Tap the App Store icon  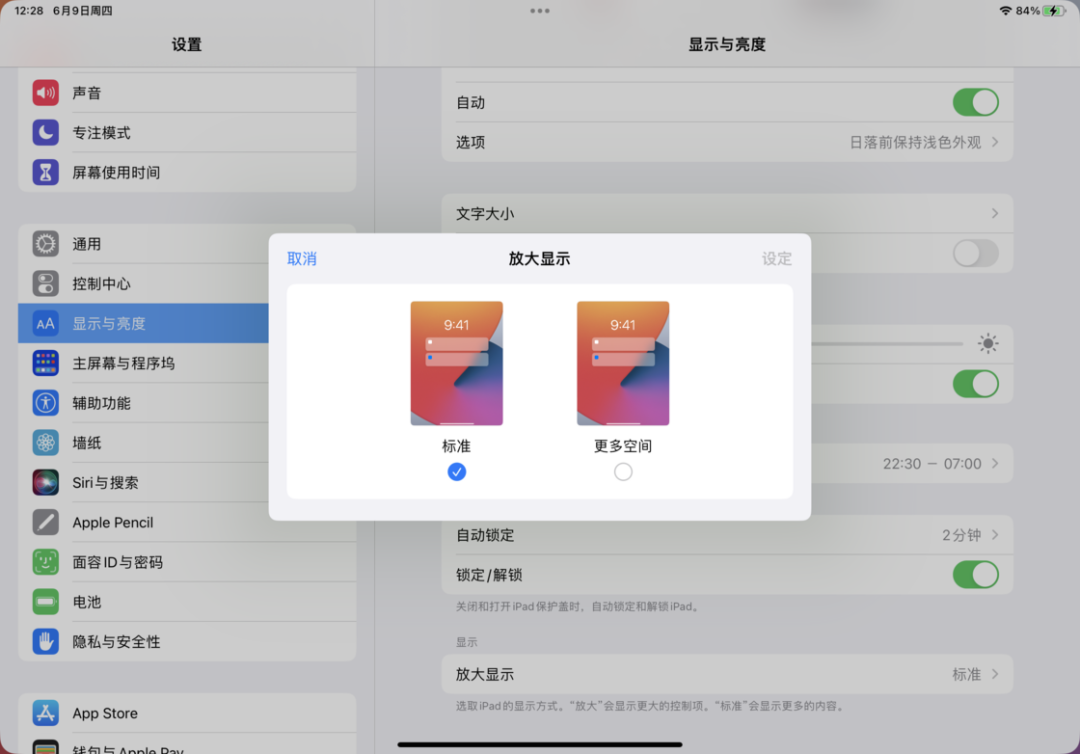click(x=45, y=713)
